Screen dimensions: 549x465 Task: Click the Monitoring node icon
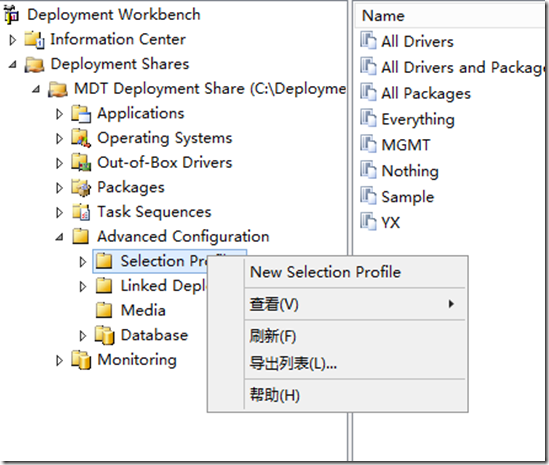coord(81,360)
